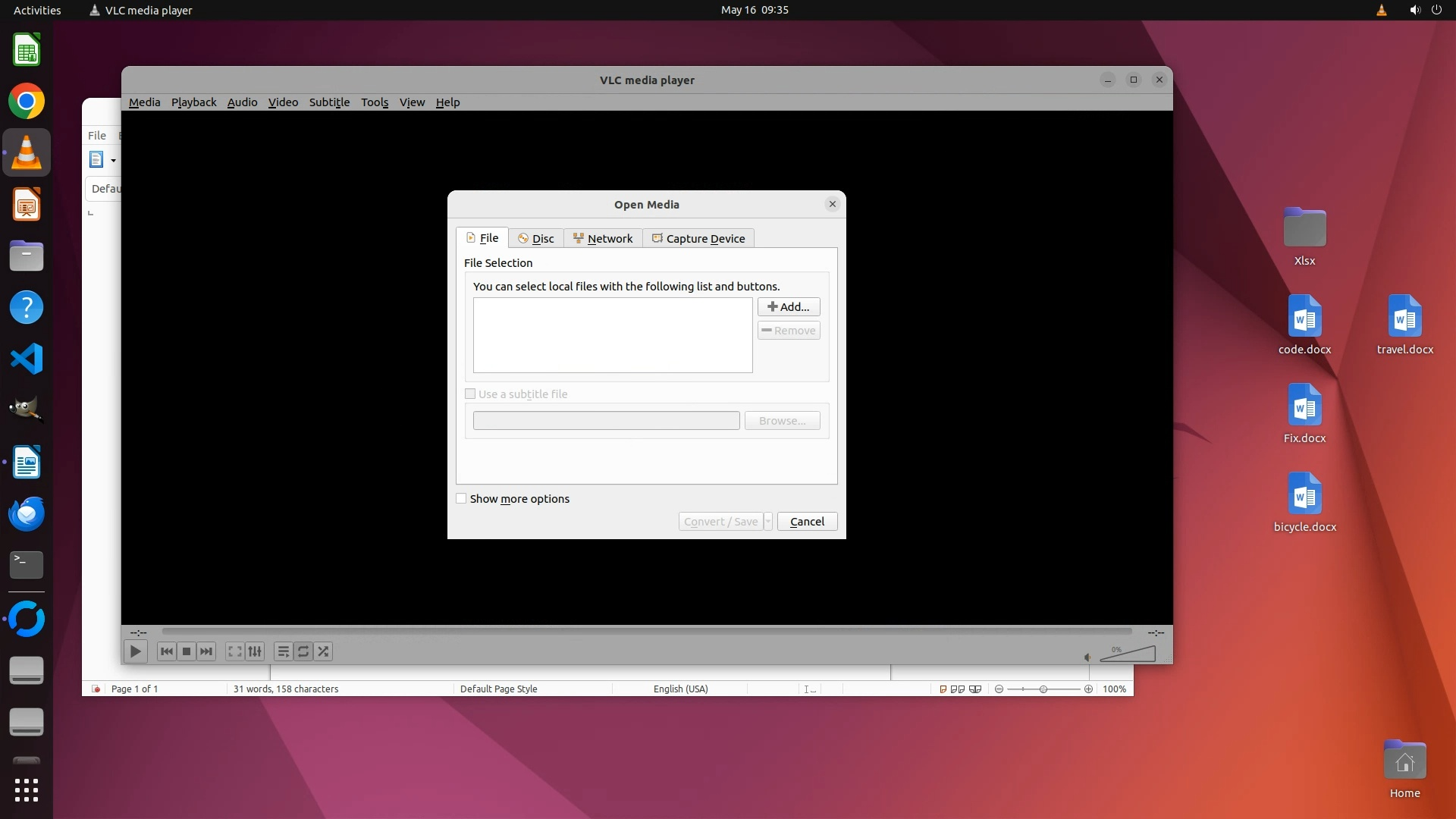This screenshot has height=819, width=1456.
Task: Enable Show more options checkbox
Action: pyautogui.click(x=461, y=499)
